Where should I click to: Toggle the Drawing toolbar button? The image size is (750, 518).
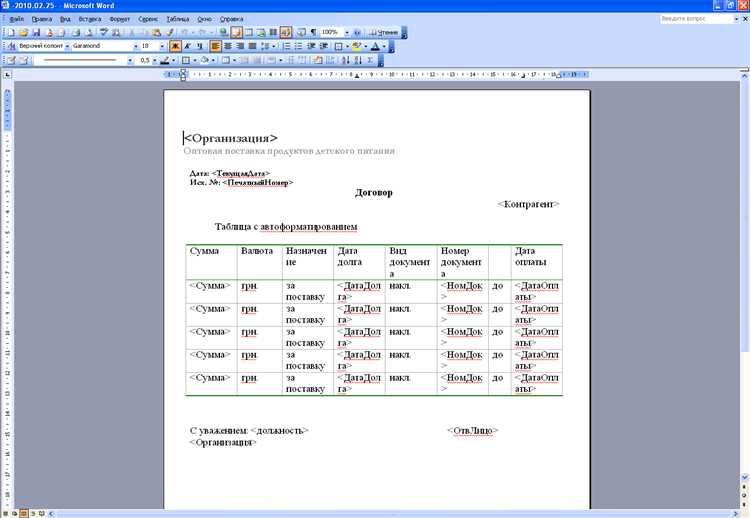(x=286, y=33)
